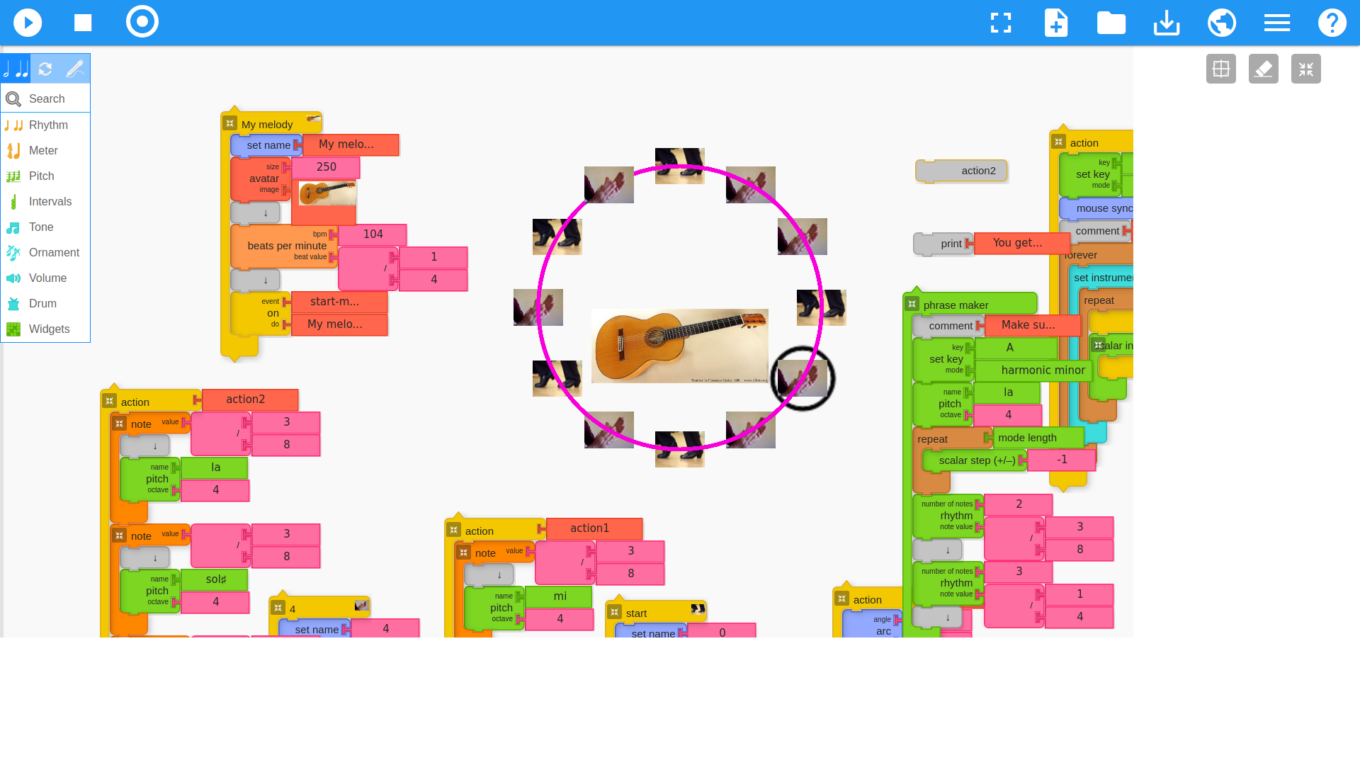Toggle the grid display icon
Screen dimensions: 1360x765
point(1220,68)
